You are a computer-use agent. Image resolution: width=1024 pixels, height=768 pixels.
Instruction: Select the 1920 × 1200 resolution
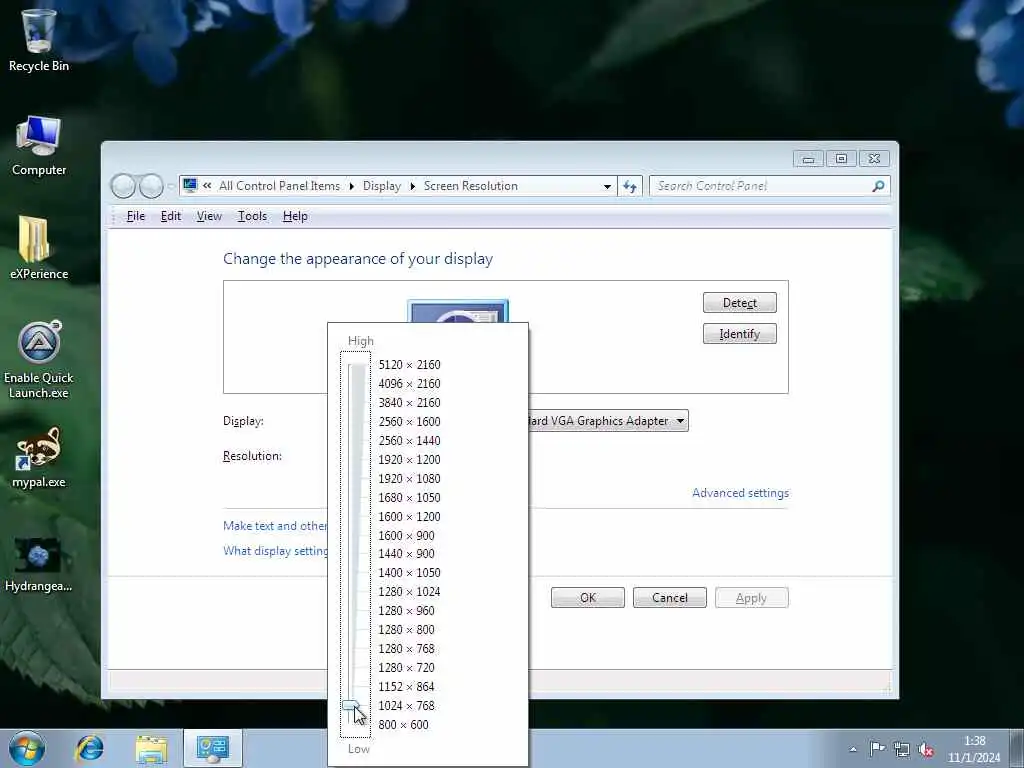tap(409, 459)
